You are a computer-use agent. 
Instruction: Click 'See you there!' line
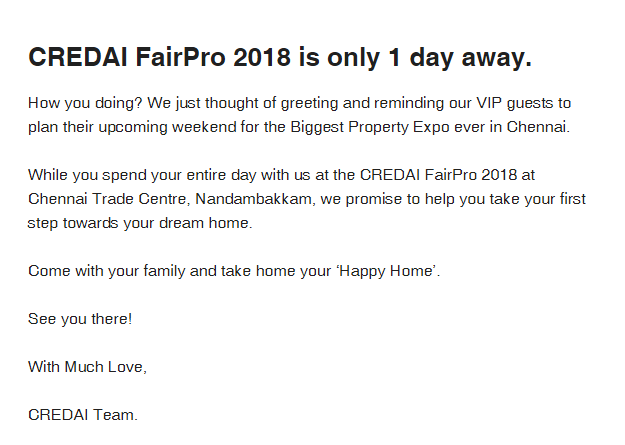pyautogui.click(x=80, y=319)
